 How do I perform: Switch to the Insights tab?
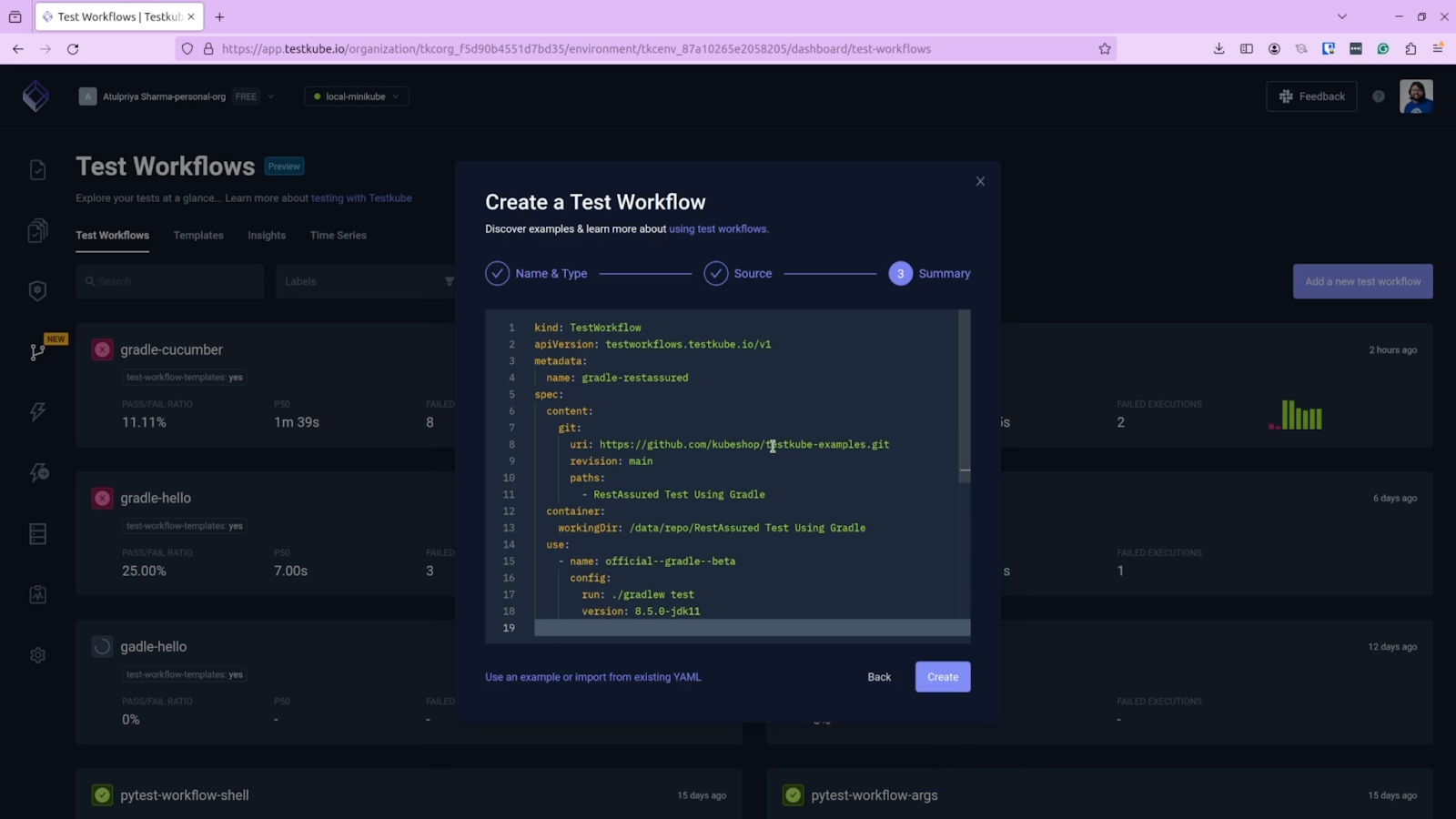[x=267, y=235]
